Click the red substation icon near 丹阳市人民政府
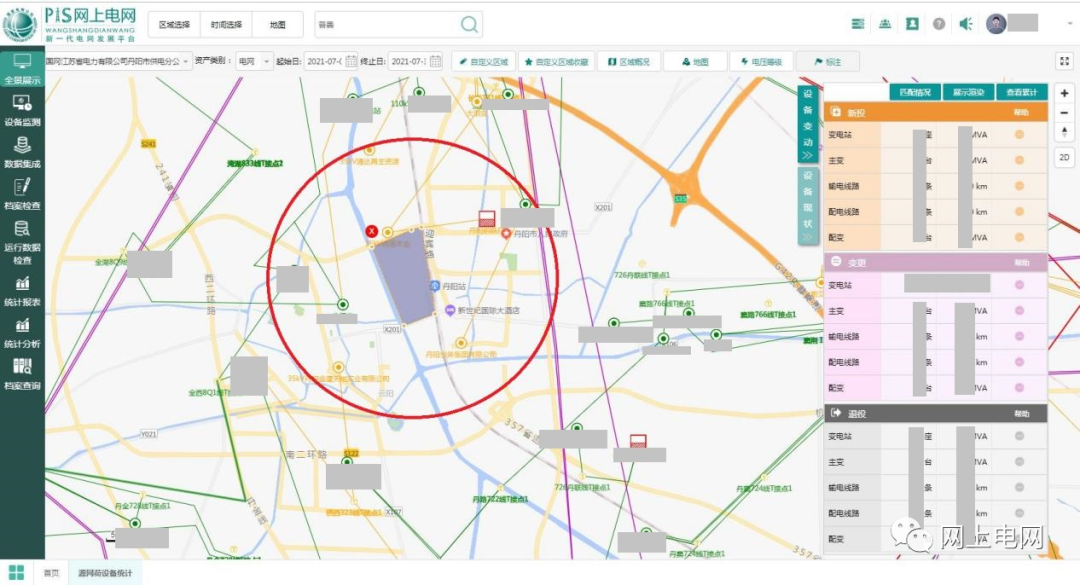The height and width of the screenshot is (585, 1080). click(487, 219)
